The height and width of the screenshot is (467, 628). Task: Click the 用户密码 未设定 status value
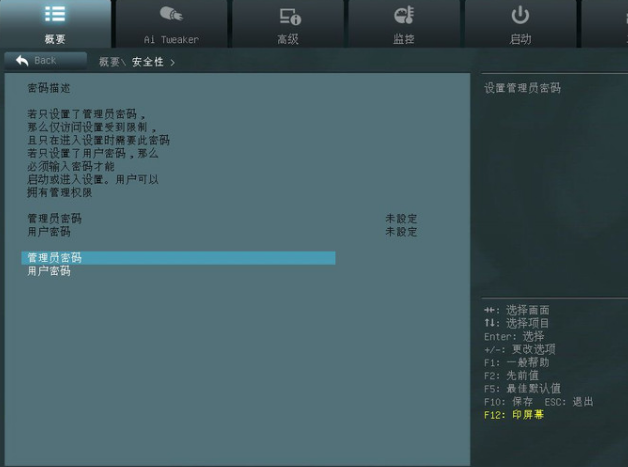point(401,231)
